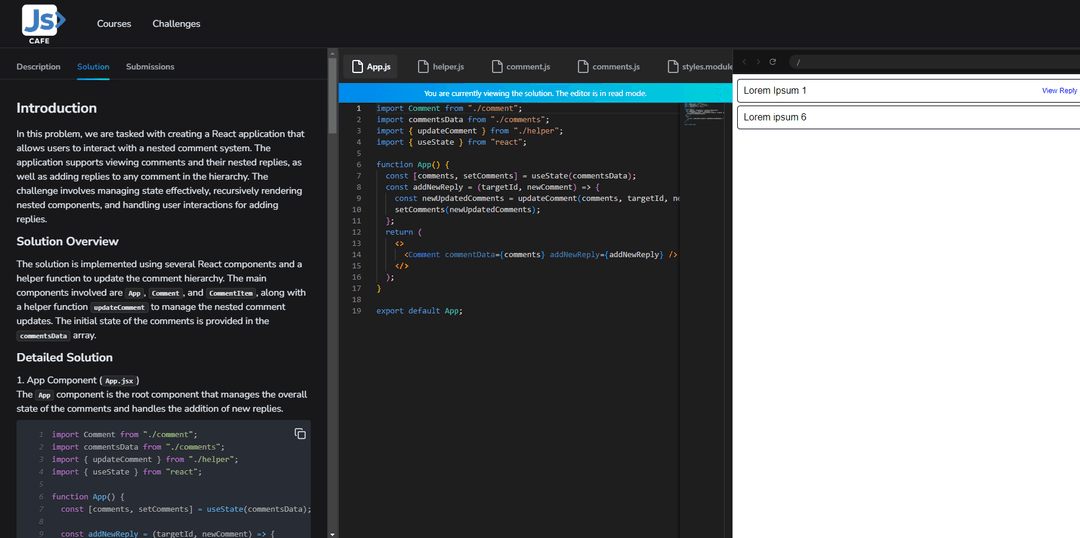Switch to the Submissions tab

(x=150, y=67)
